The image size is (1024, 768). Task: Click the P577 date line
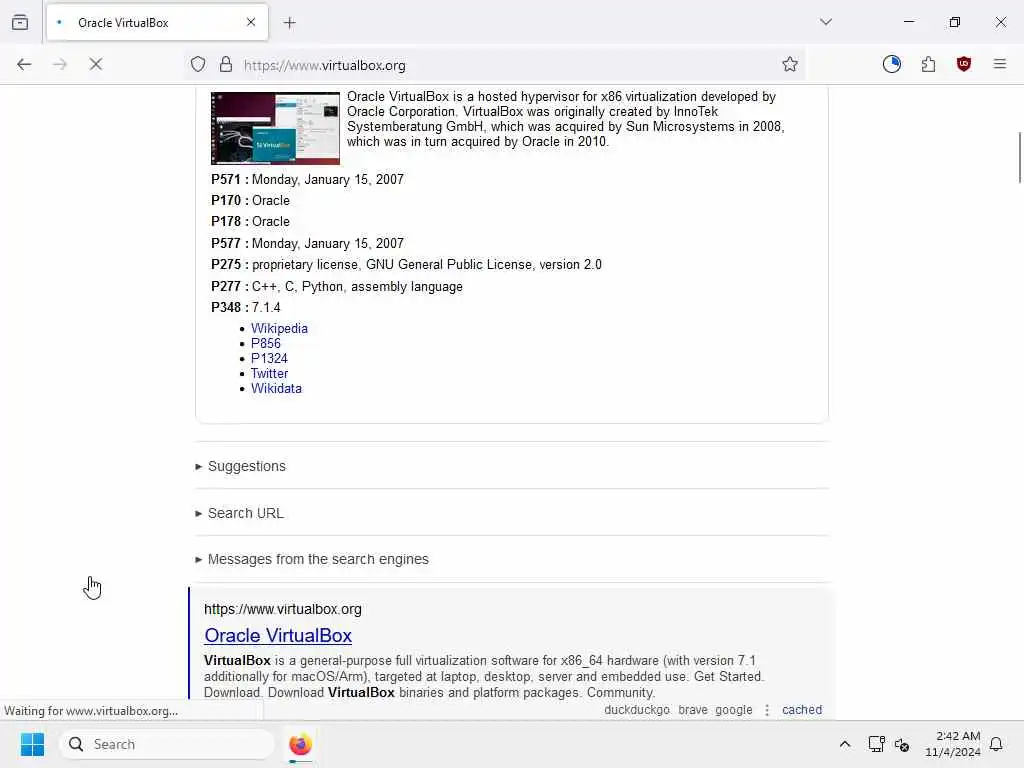pyautogui.click(x=307, y=244)
